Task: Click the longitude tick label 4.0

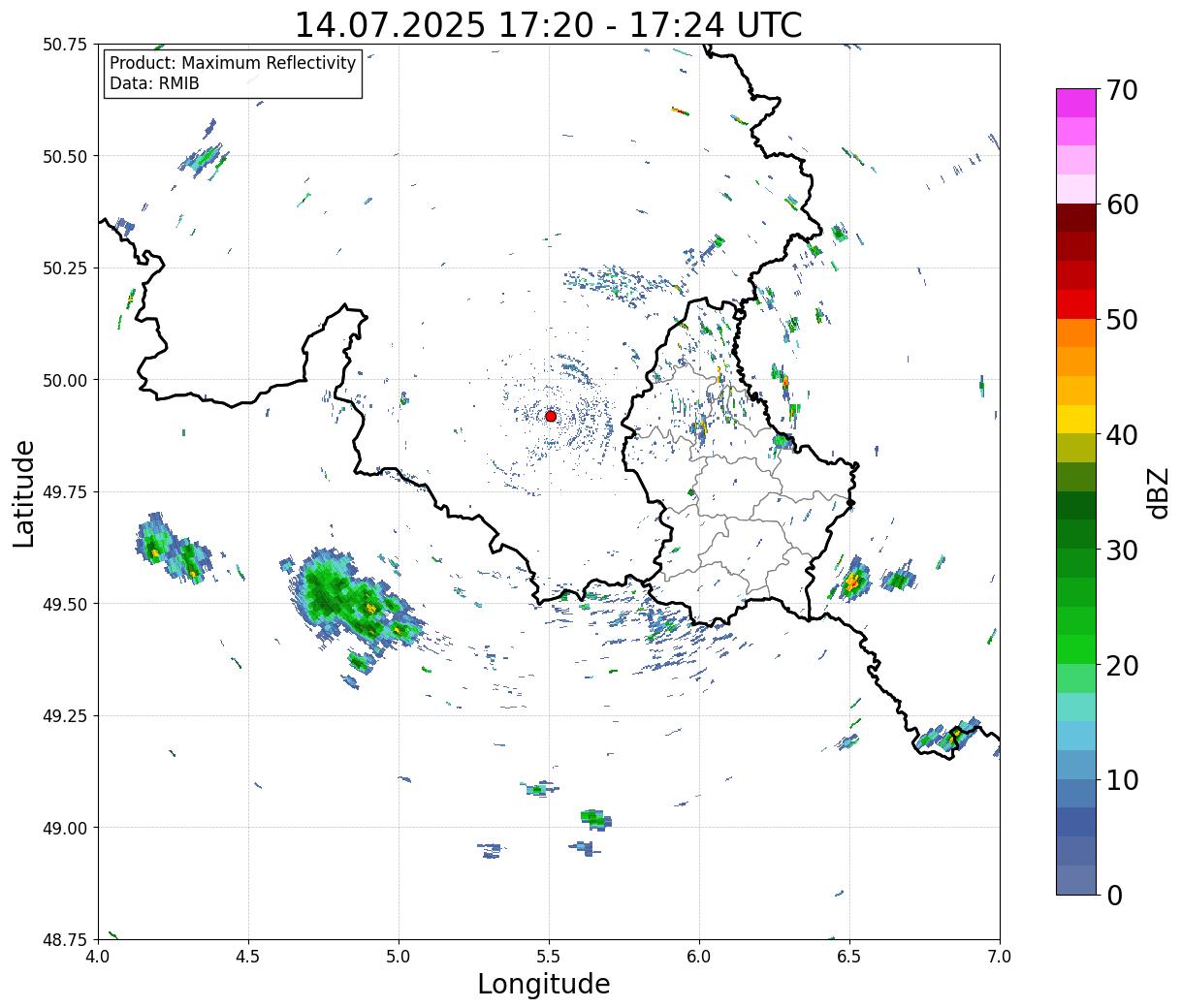Action: (x=98, y=956)
